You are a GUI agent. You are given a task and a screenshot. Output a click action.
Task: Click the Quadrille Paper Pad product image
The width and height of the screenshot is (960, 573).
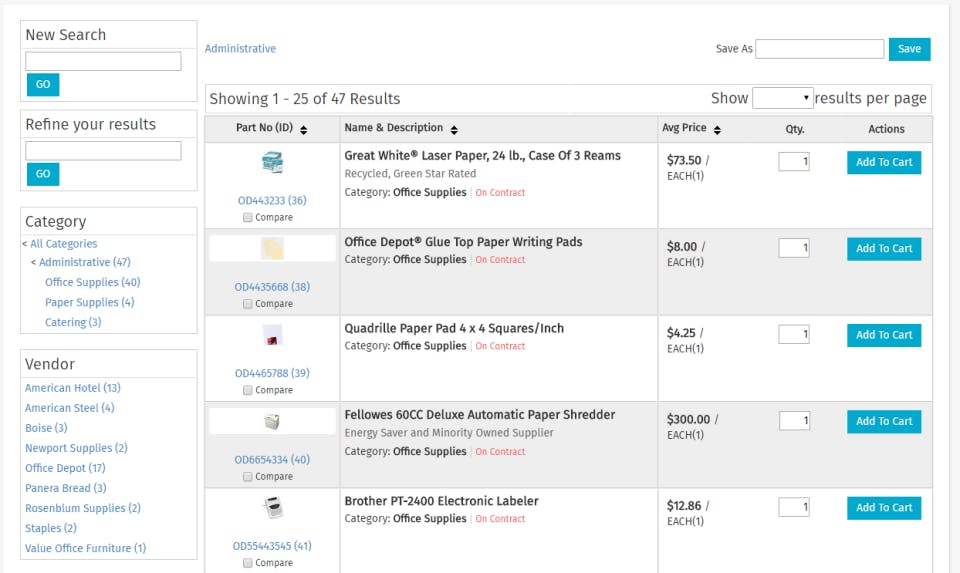click(x=272, y=335)
